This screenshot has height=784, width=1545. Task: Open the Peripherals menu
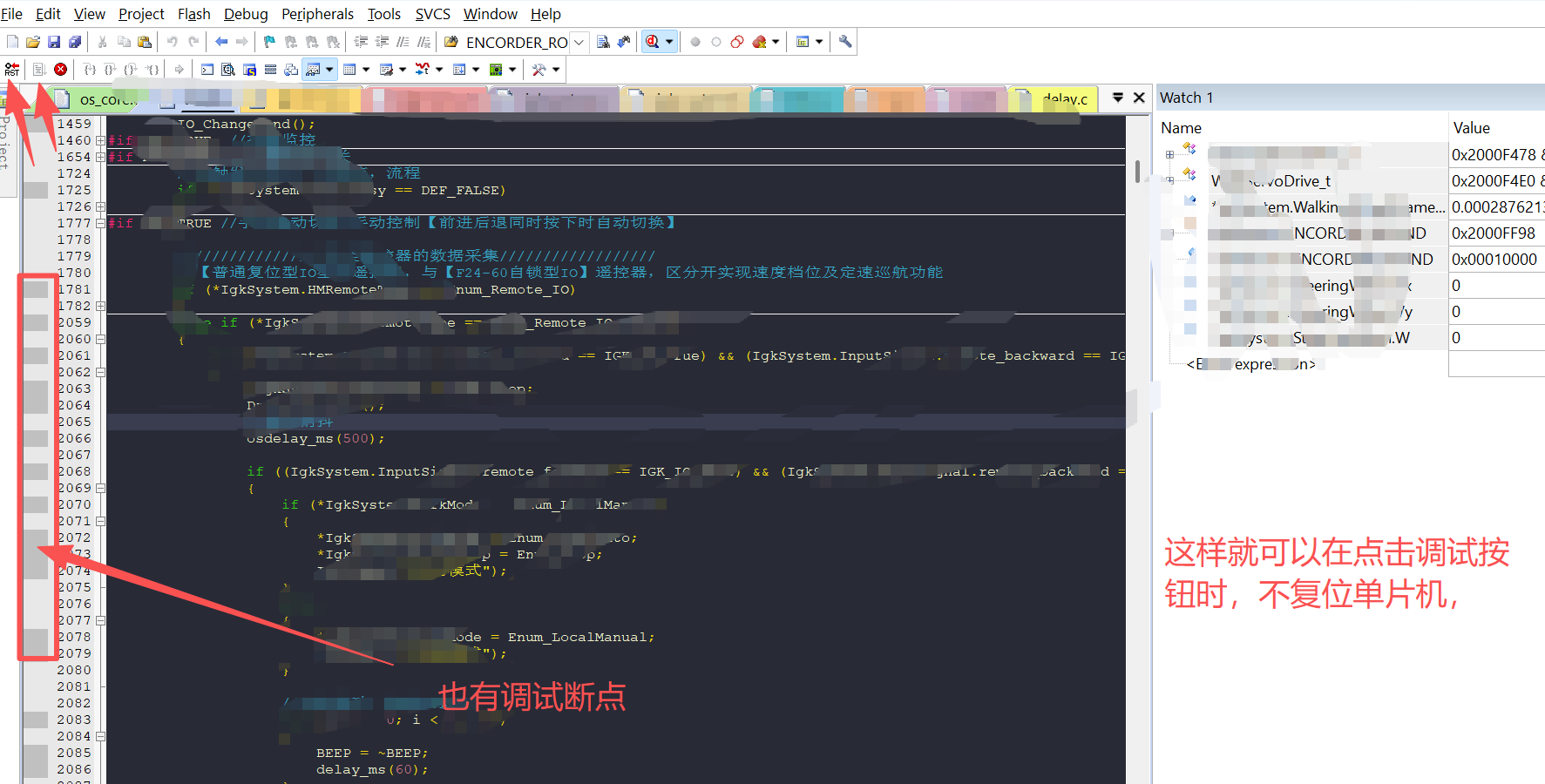317,13
